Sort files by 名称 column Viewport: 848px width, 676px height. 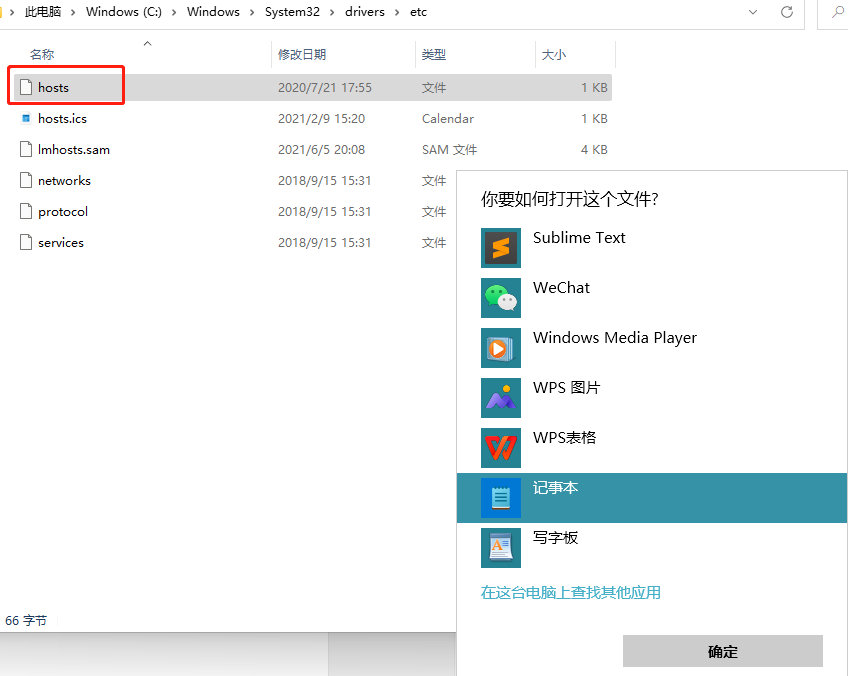[42, 54]
